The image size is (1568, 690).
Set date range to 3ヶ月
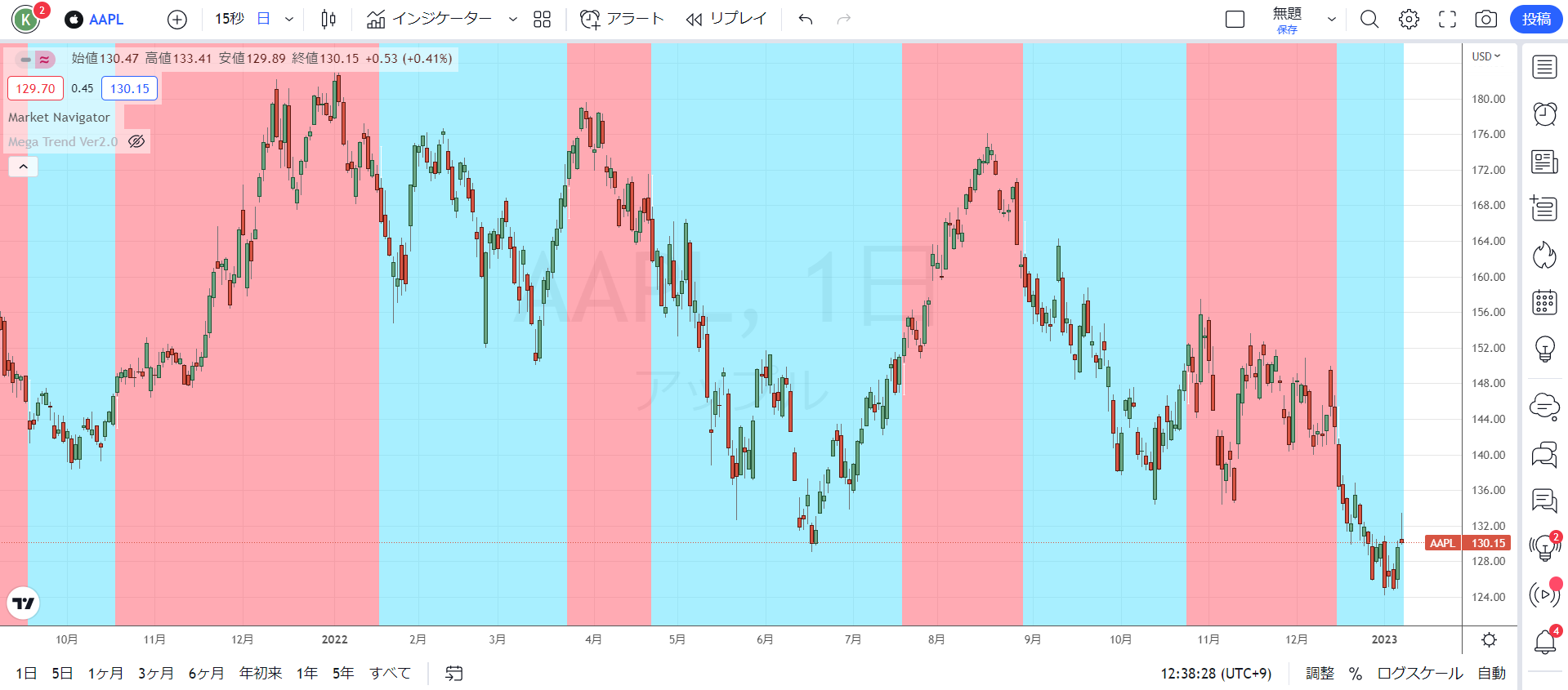[155, 674]
